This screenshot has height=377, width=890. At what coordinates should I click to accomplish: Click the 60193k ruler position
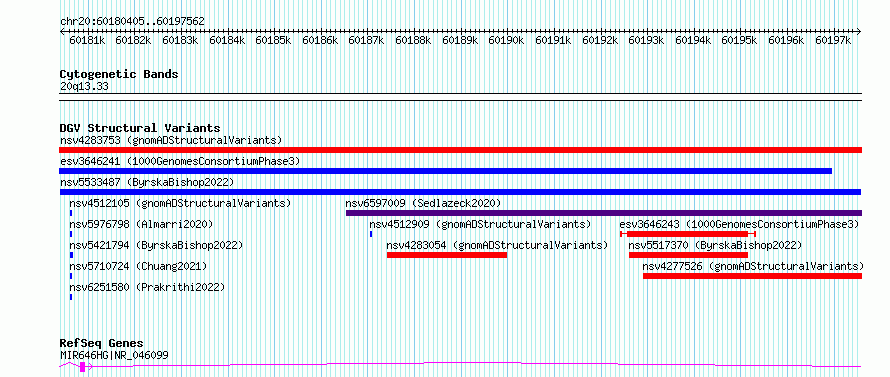tap(646, 40)
